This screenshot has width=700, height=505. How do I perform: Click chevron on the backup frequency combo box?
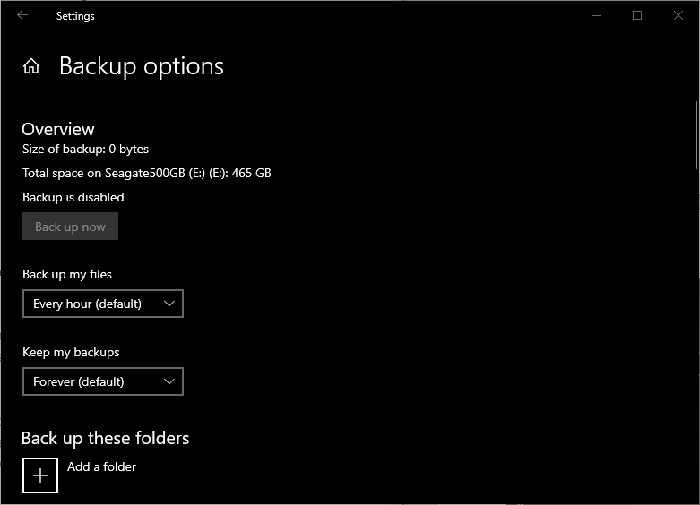168,303
